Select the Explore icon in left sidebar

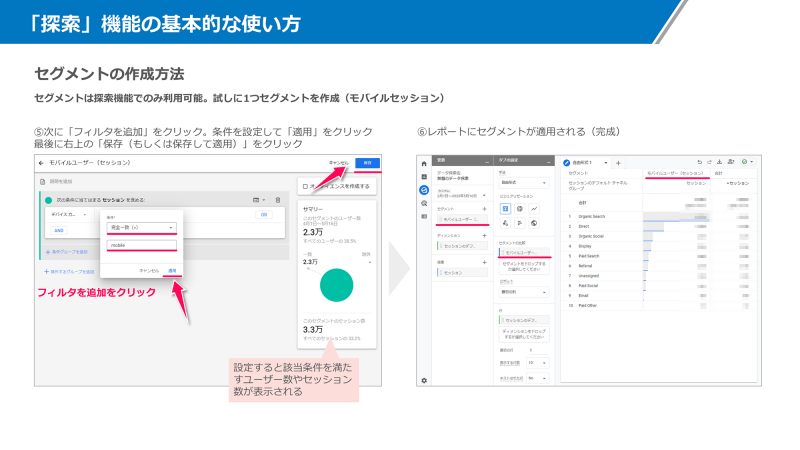pos(424,189)
